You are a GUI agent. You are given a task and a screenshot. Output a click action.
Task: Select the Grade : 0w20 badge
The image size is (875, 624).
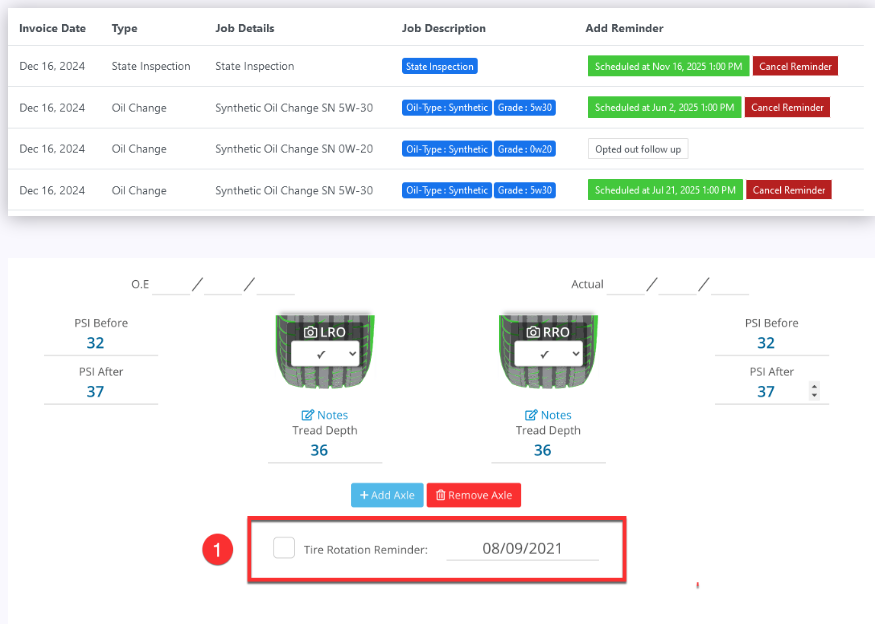point(524,148)
